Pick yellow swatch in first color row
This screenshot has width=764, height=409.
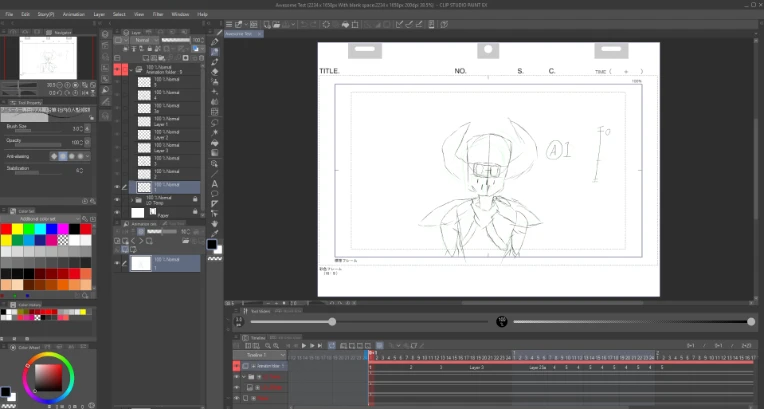pyautogui.click(x=17, y=229)
